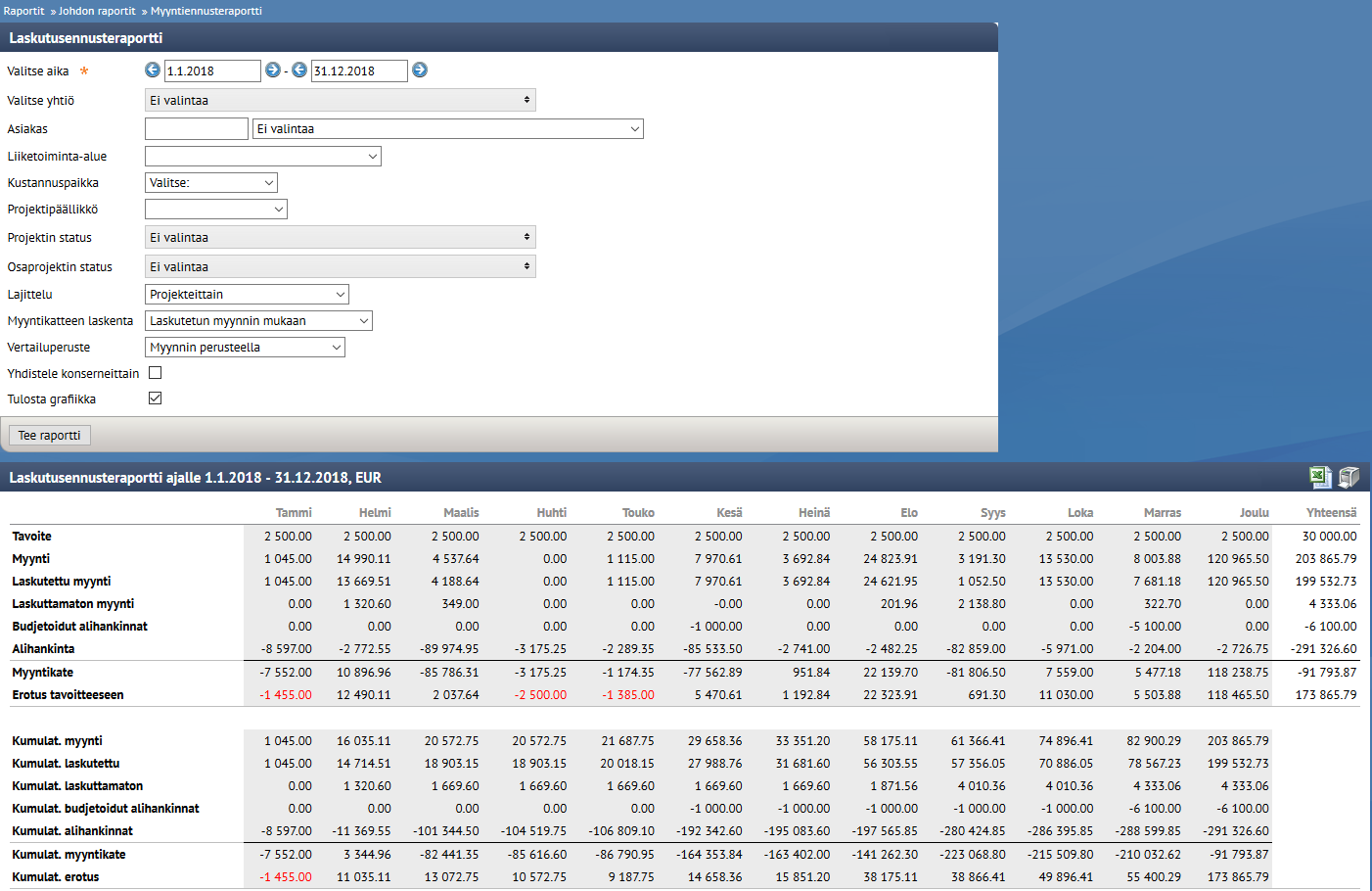1372x891 pixels.
Task: Enable the Yhdistele konserneittain checkbox
Action: click(x=155, y=373)
